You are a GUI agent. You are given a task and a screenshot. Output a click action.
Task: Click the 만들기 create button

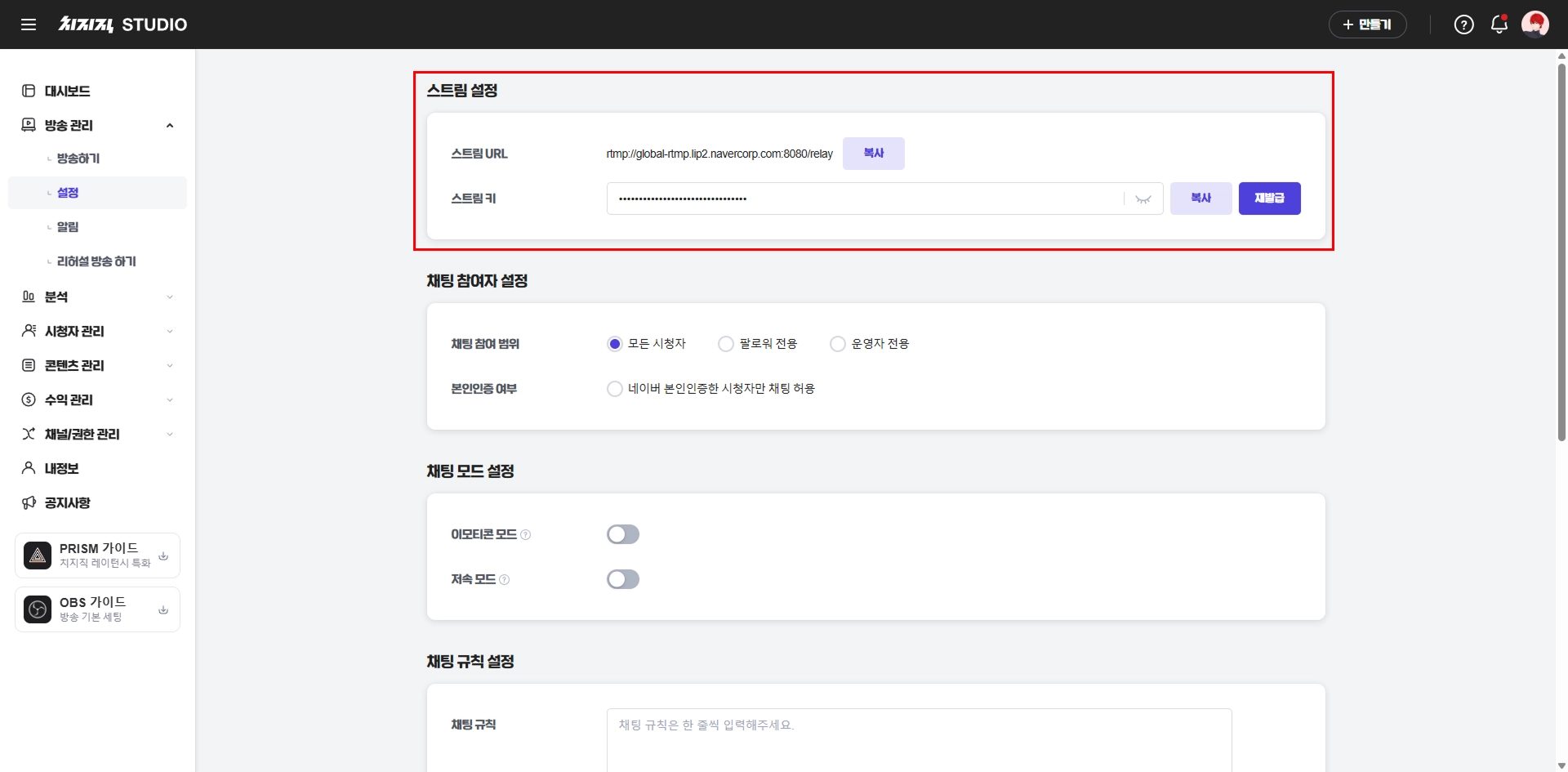coord(1368,25)
